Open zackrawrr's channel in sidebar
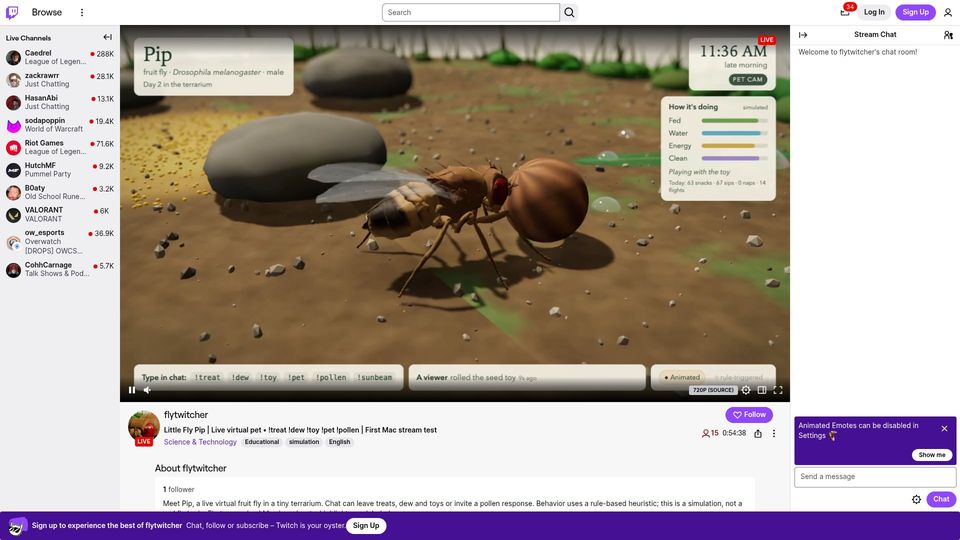 [x=60, y=80]
